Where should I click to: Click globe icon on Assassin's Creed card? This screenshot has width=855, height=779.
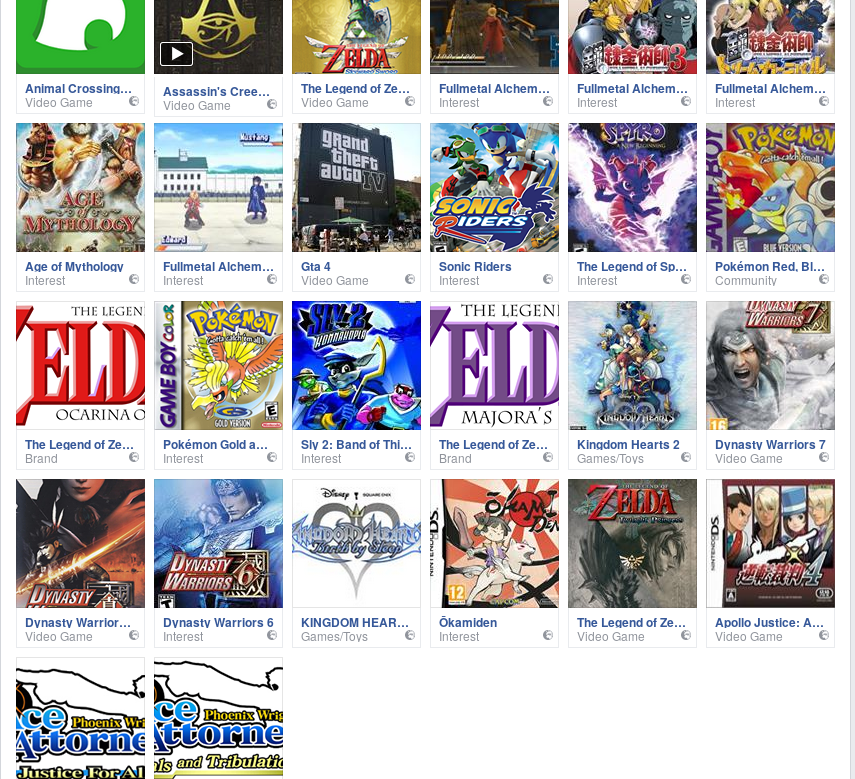point(272,104)
